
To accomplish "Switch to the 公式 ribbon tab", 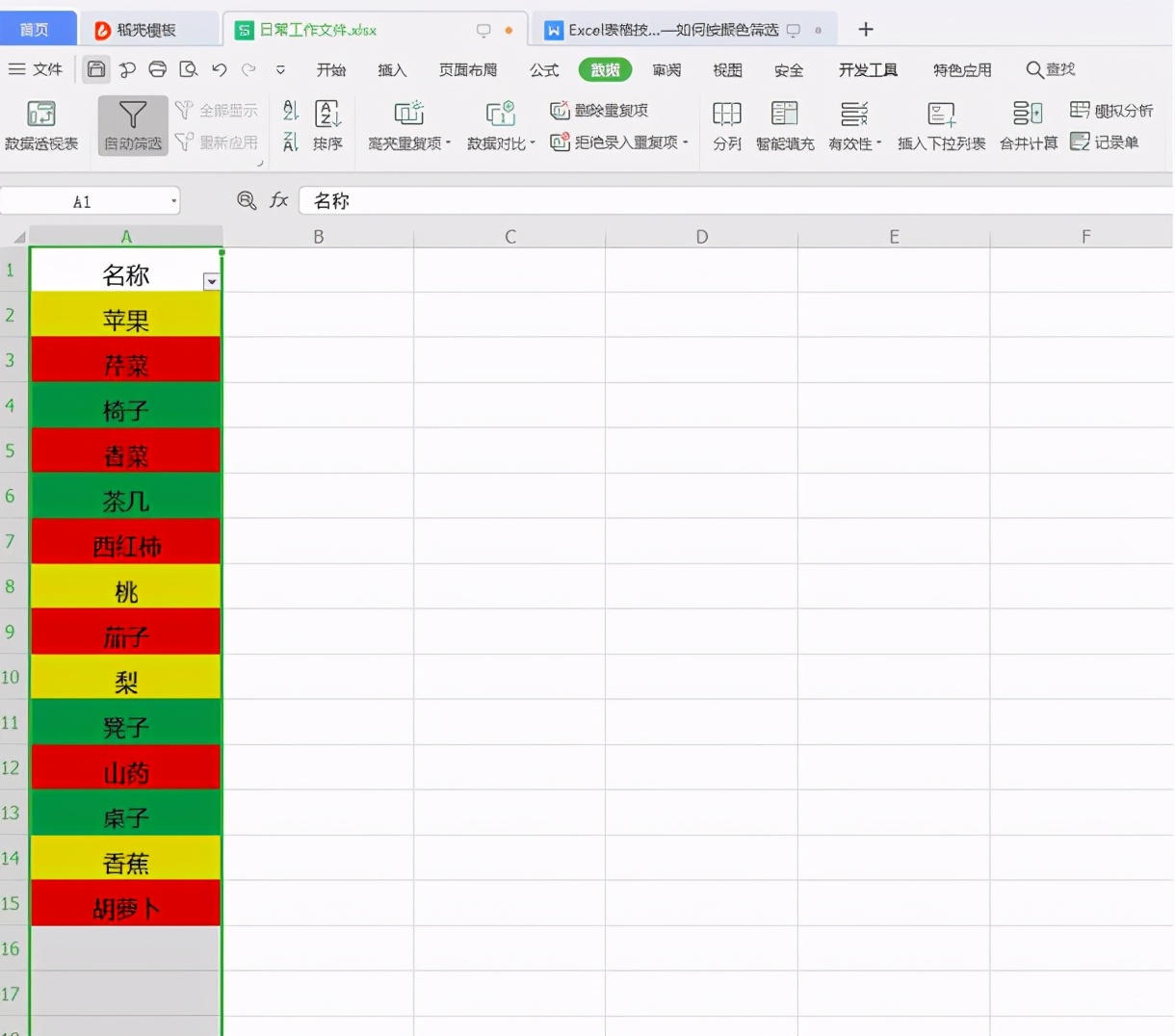I will [x=544, y=69].
